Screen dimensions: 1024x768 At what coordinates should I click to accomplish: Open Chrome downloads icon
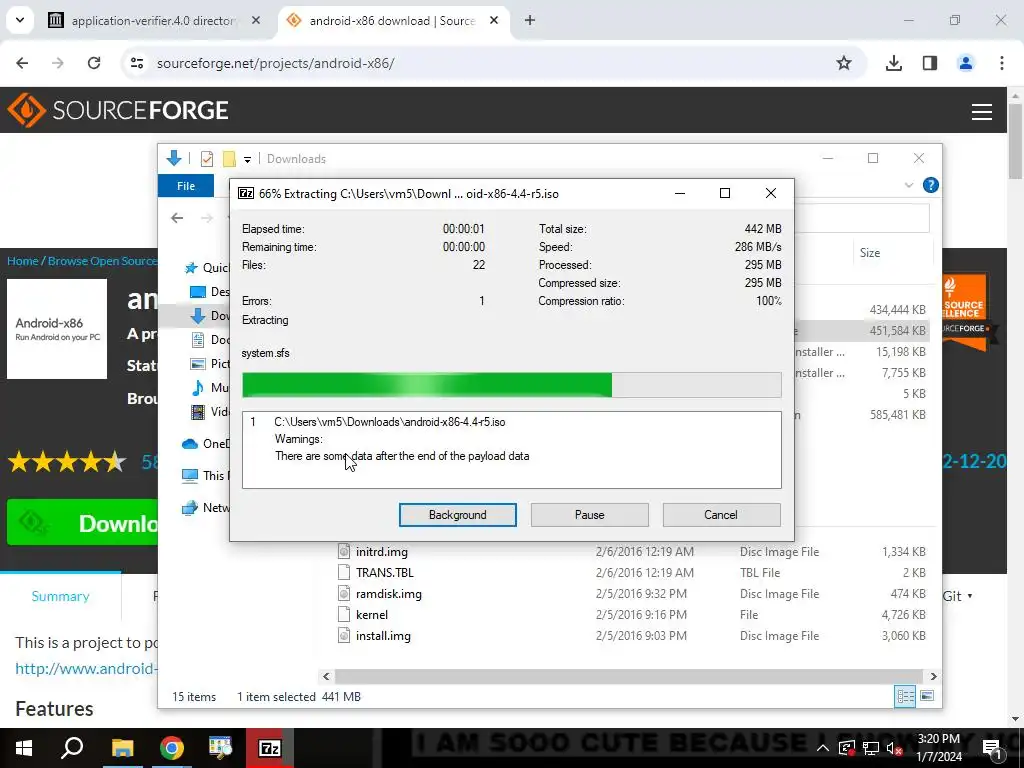(x=894, y=63)
